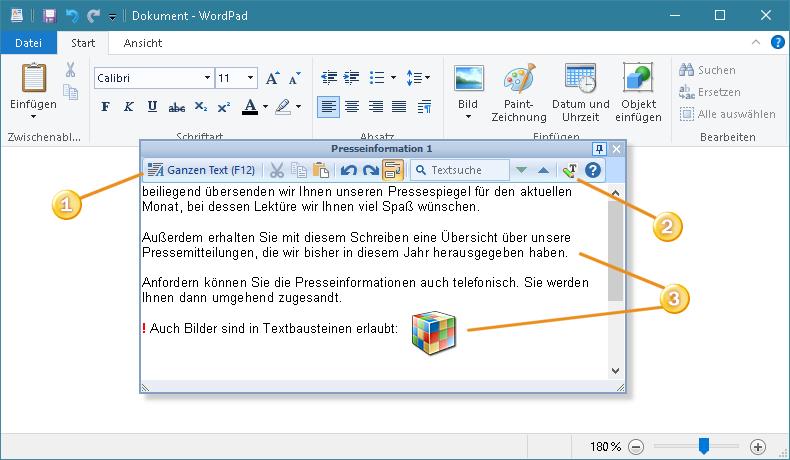Screen dimensions: 790x460
Task: Switch to the Ansicht tab
Action: [143, 43]
